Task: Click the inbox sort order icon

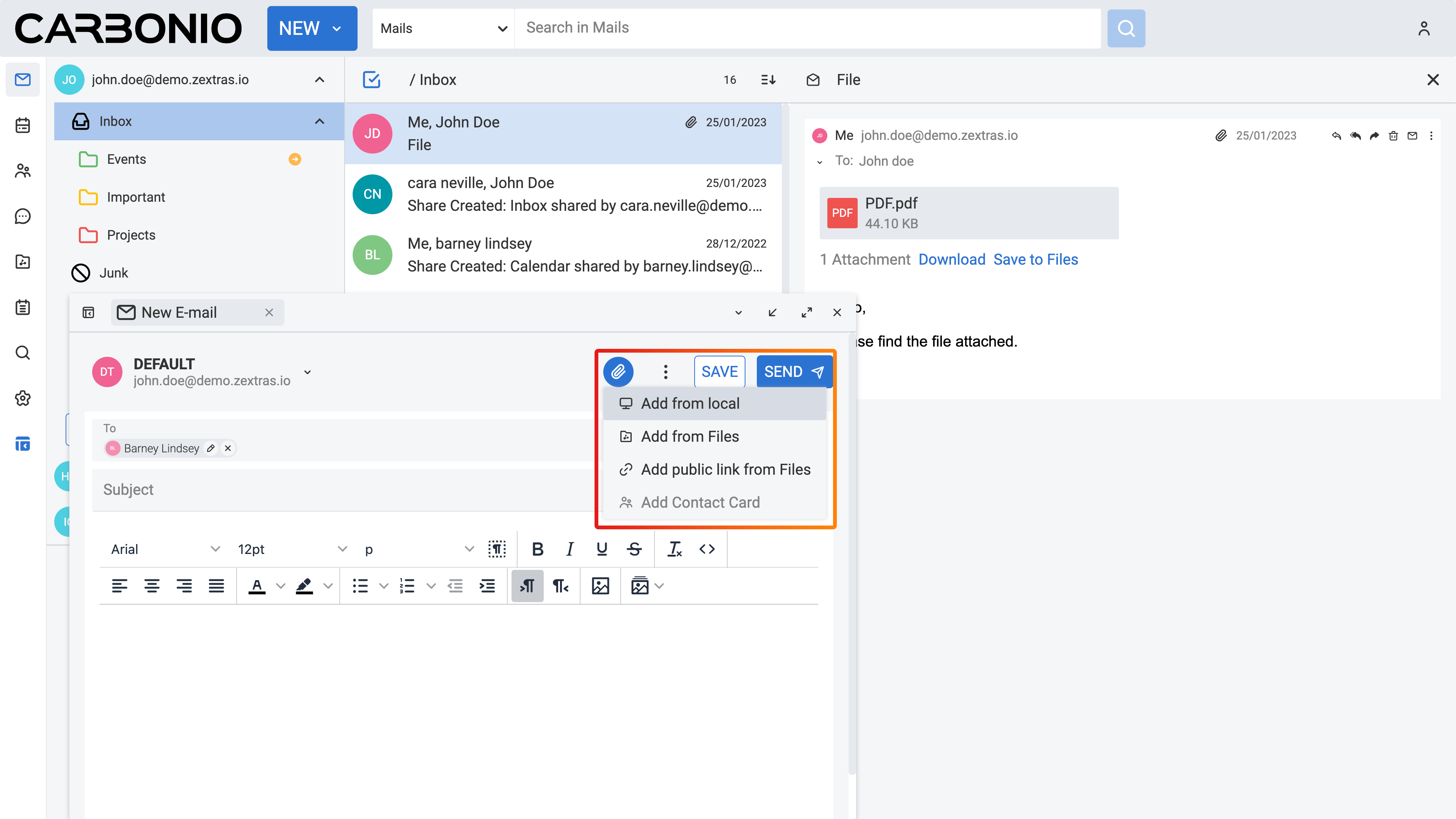Action: 768,80
